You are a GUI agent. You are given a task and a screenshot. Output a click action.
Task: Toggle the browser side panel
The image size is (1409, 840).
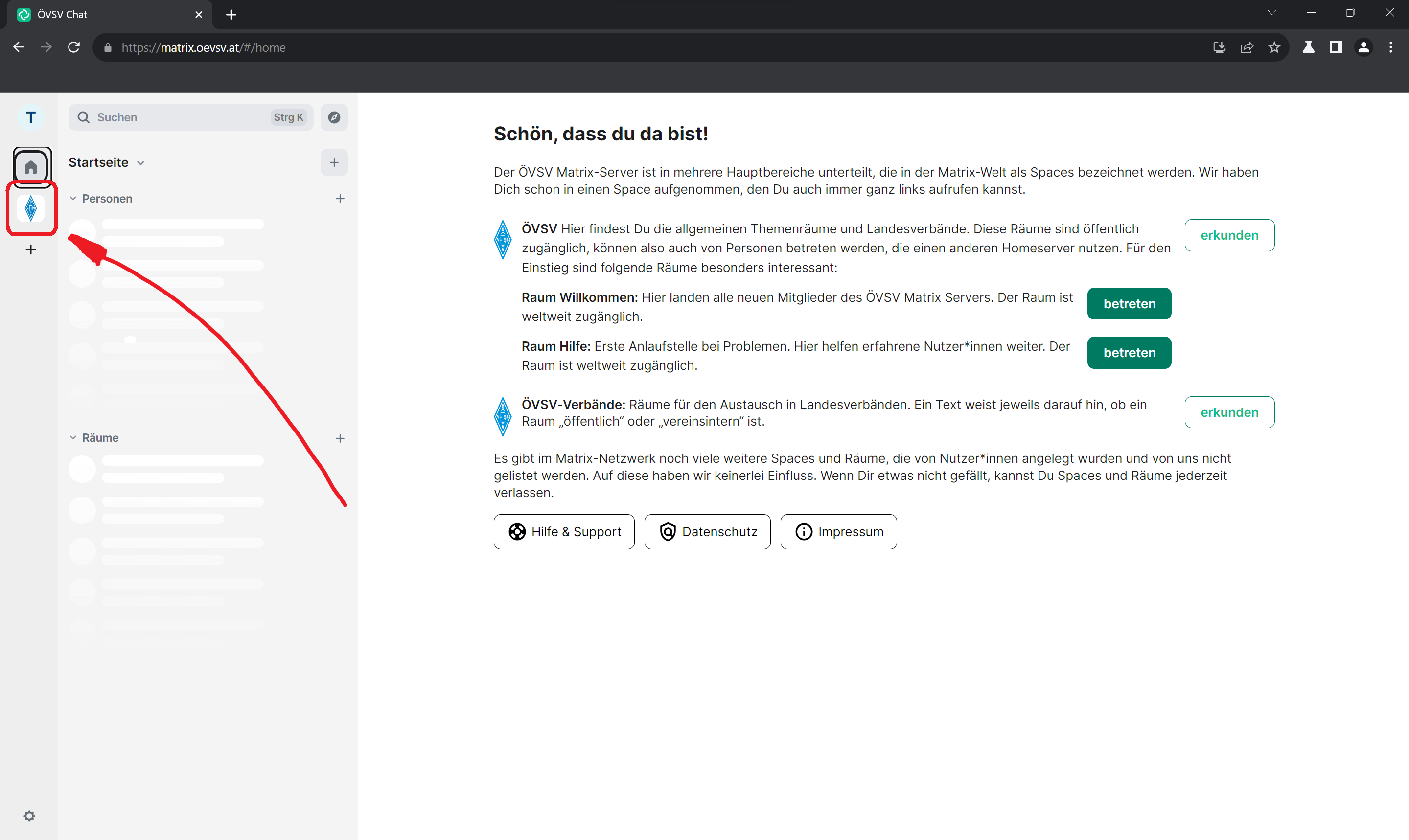[x=1336, y=47]
